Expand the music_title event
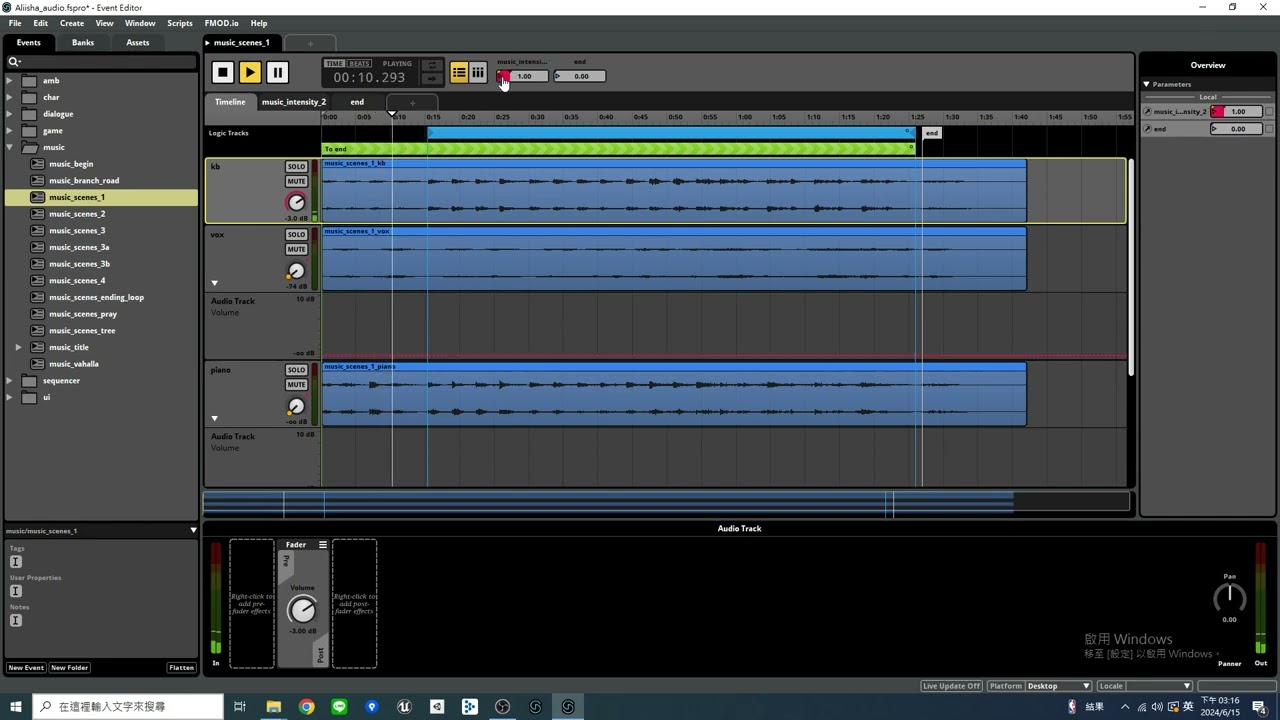Viewport: 1280px width, 720px height. coord(19,347)
